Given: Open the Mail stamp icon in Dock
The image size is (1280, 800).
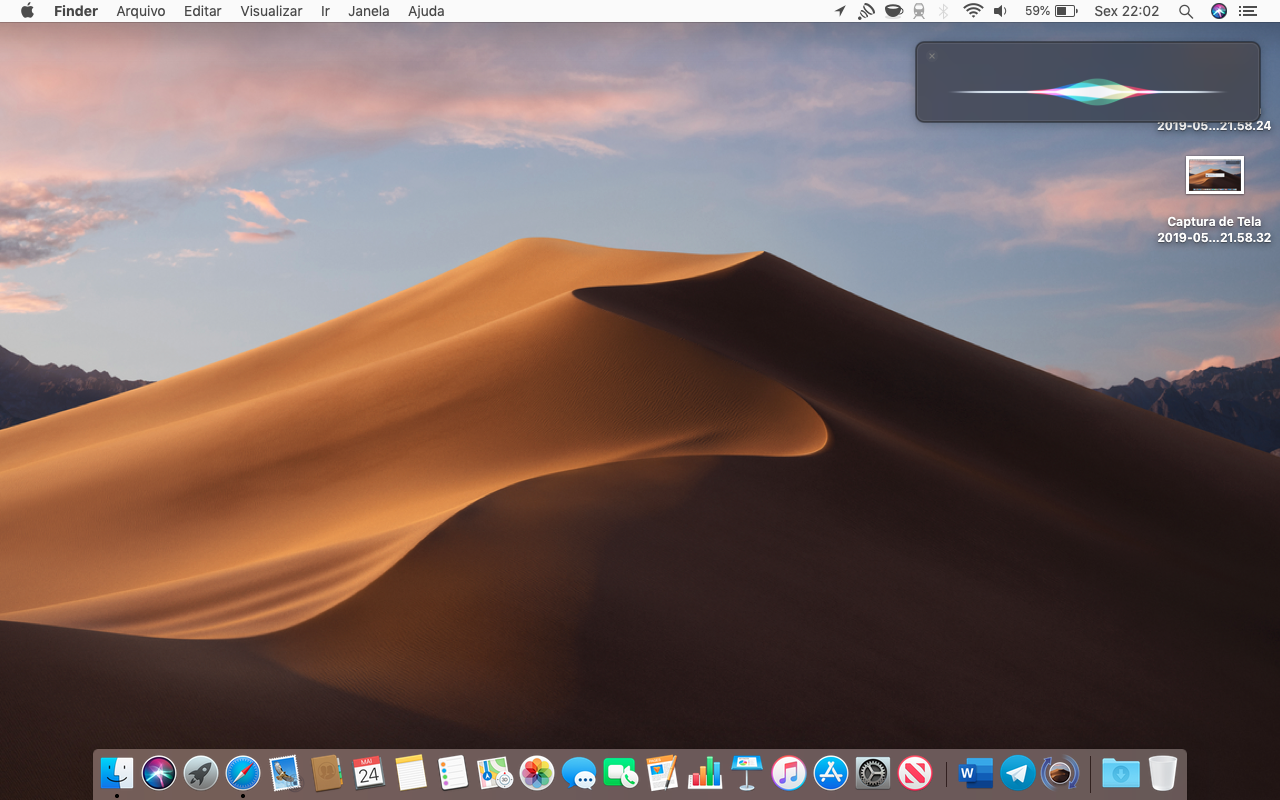Looking at the screenshot, I should (285, 773).
